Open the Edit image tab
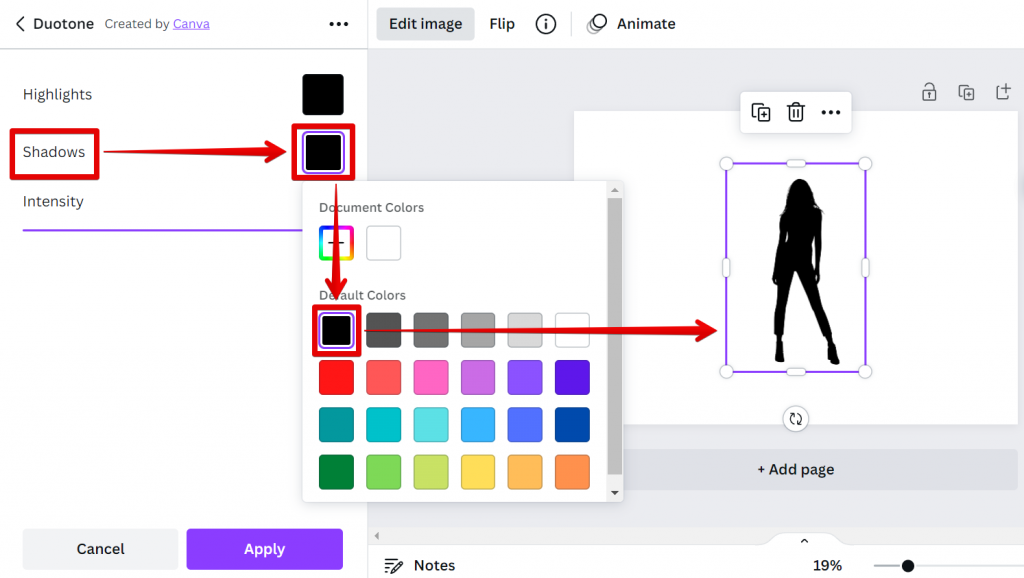Viewport: 1024px width, 578px height. (x=425, y=24)
